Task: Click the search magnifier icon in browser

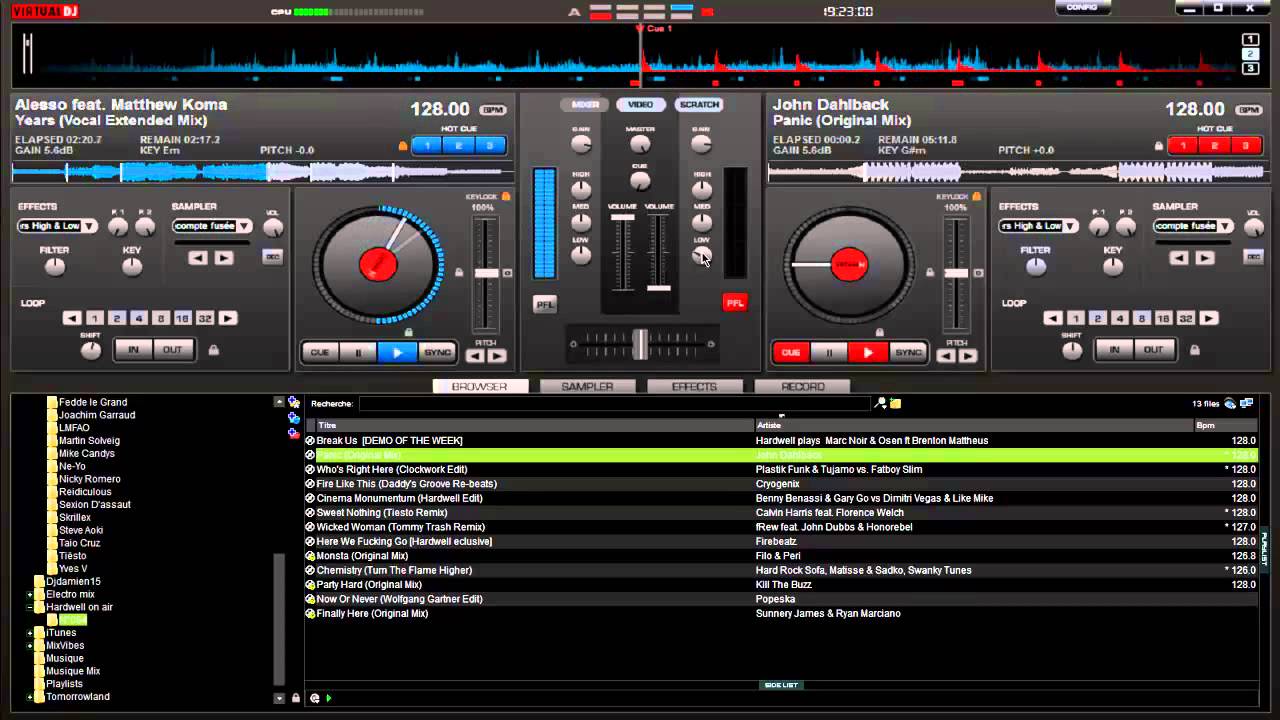Action: [880, 403]
